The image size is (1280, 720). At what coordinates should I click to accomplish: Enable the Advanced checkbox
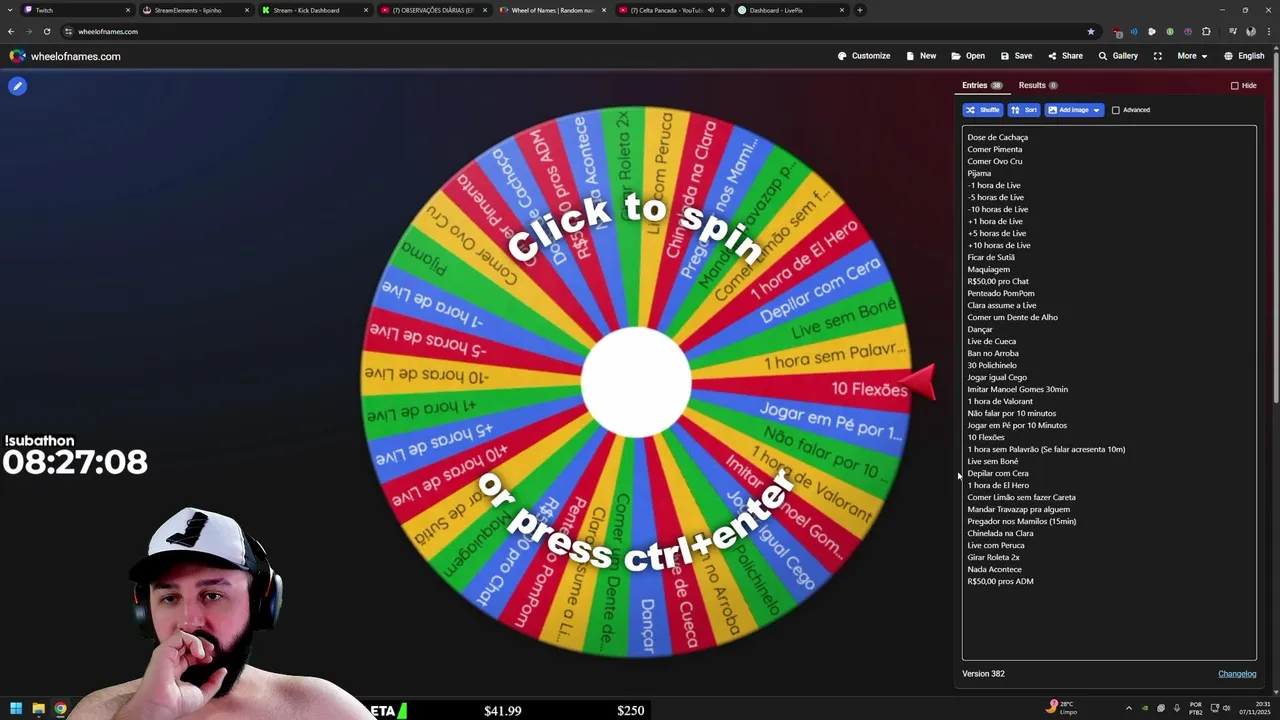pyautogui.click(x=1116, y=110)
